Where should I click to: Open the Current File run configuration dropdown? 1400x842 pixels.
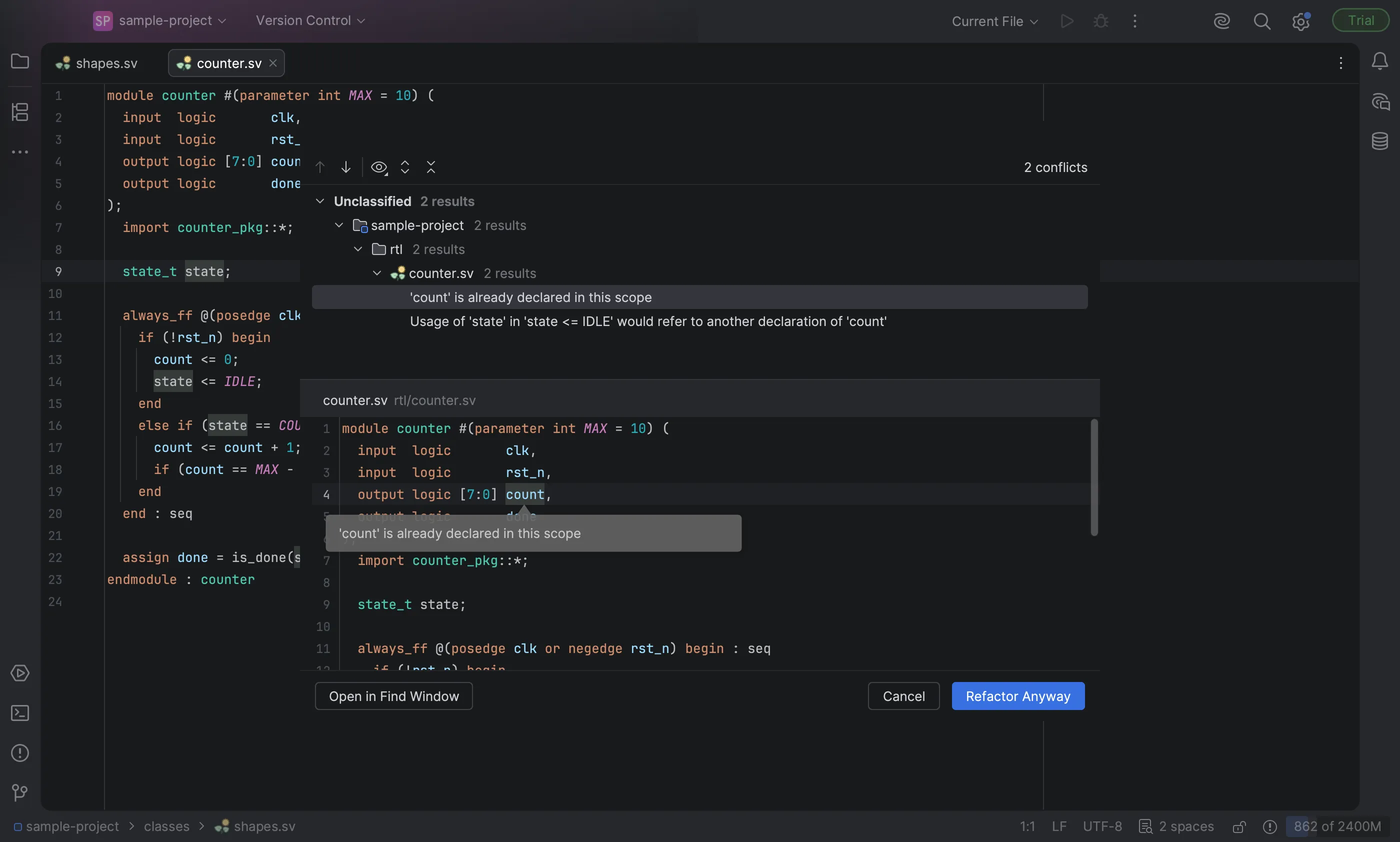[995, 21]
